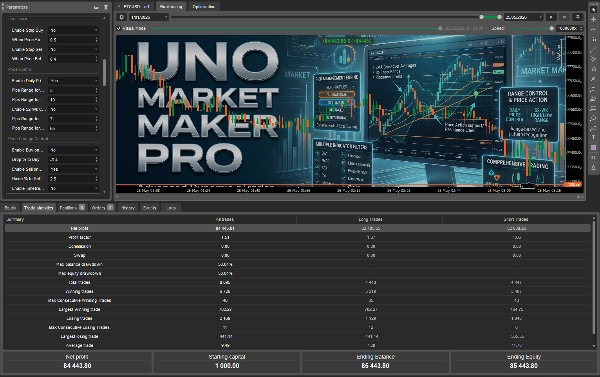Screen dimensions: 600x377
Task: Click the date range slider right handle
Action: click(x=499, y=17)
